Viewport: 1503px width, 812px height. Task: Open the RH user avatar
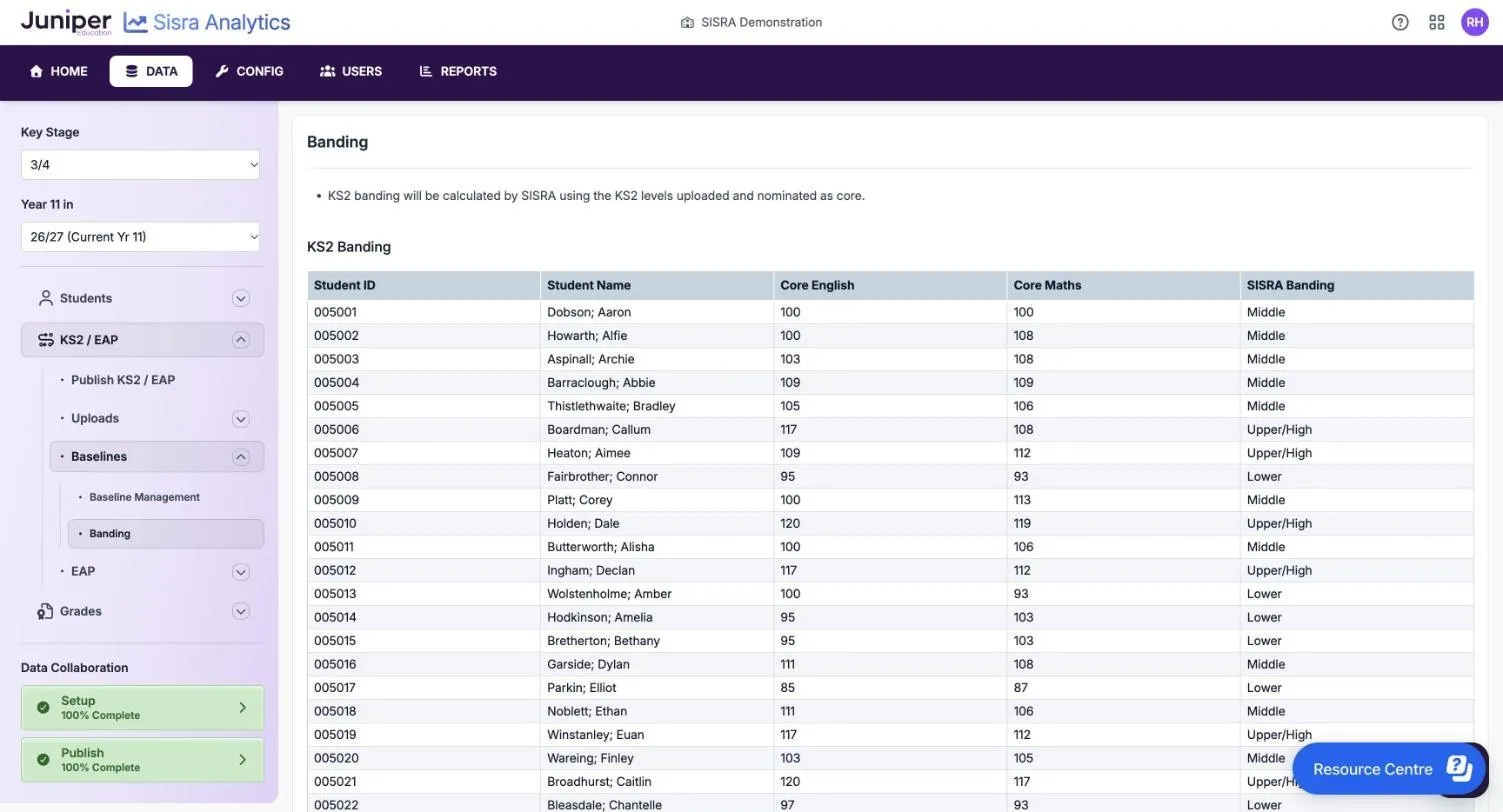click(1475, 22)
